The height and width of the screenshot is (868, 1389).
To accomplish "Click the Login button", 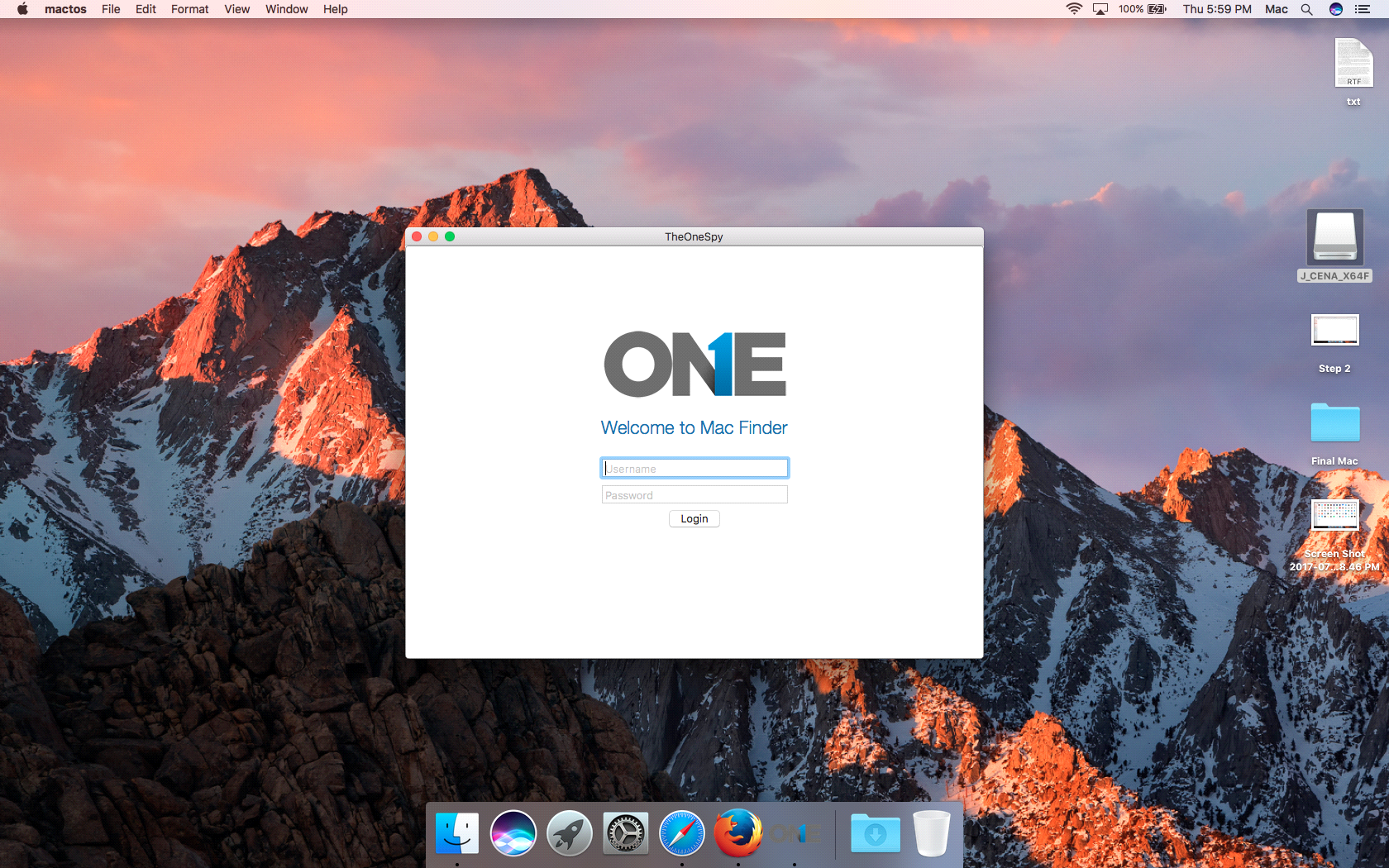I will pyautogui.click(x=694, y=519).
